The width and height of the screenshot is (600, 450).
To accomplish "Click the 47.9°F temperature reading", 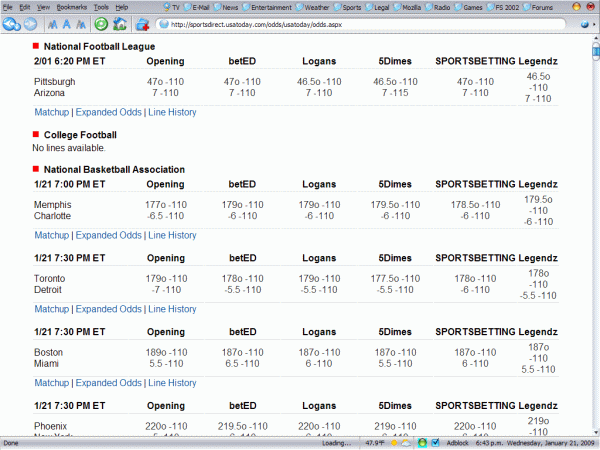I will [375, 443].
